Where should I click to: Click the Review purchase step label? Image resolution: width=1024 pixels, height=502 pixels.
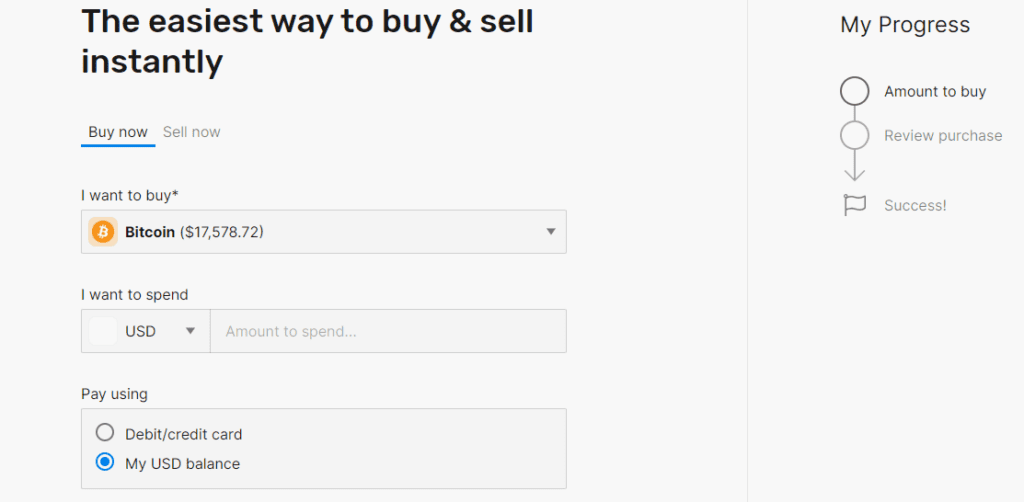942,135
